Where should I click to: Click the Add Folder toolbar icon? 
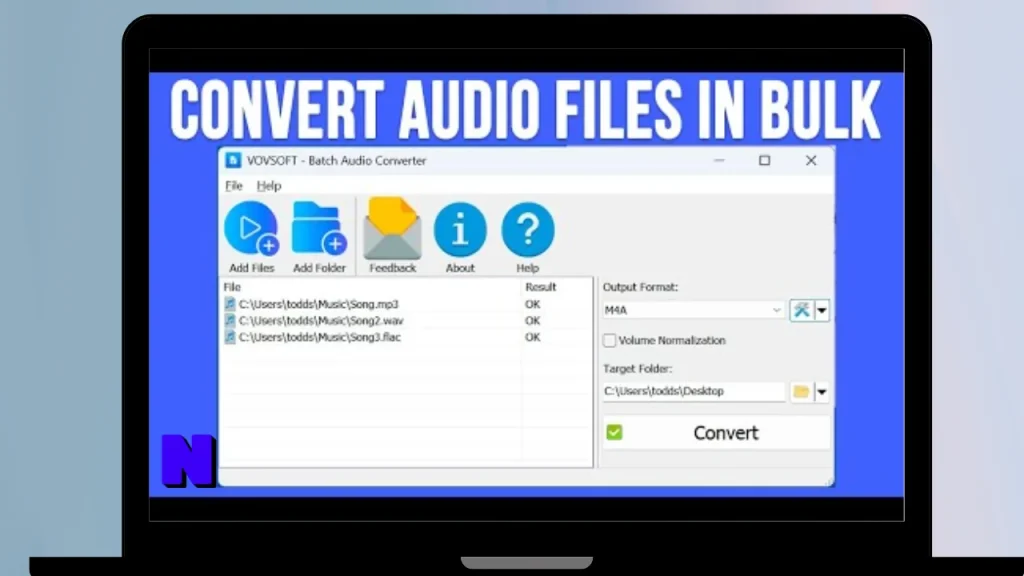[319, 229]
